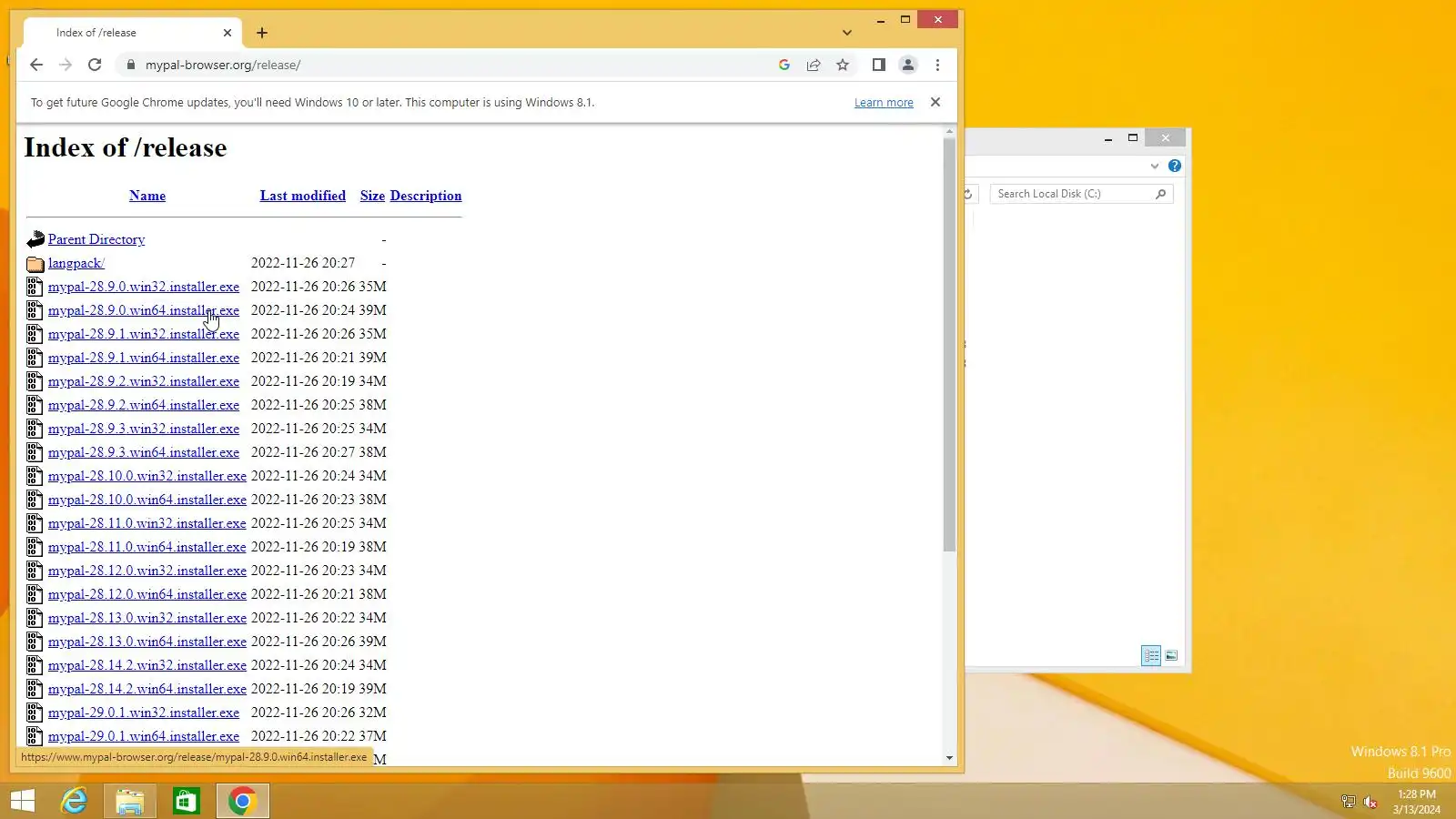Image resolution: width=1456 pixels, height=819 pixels.
Task: Open the muted volume tray icon
Action: 1370,802
